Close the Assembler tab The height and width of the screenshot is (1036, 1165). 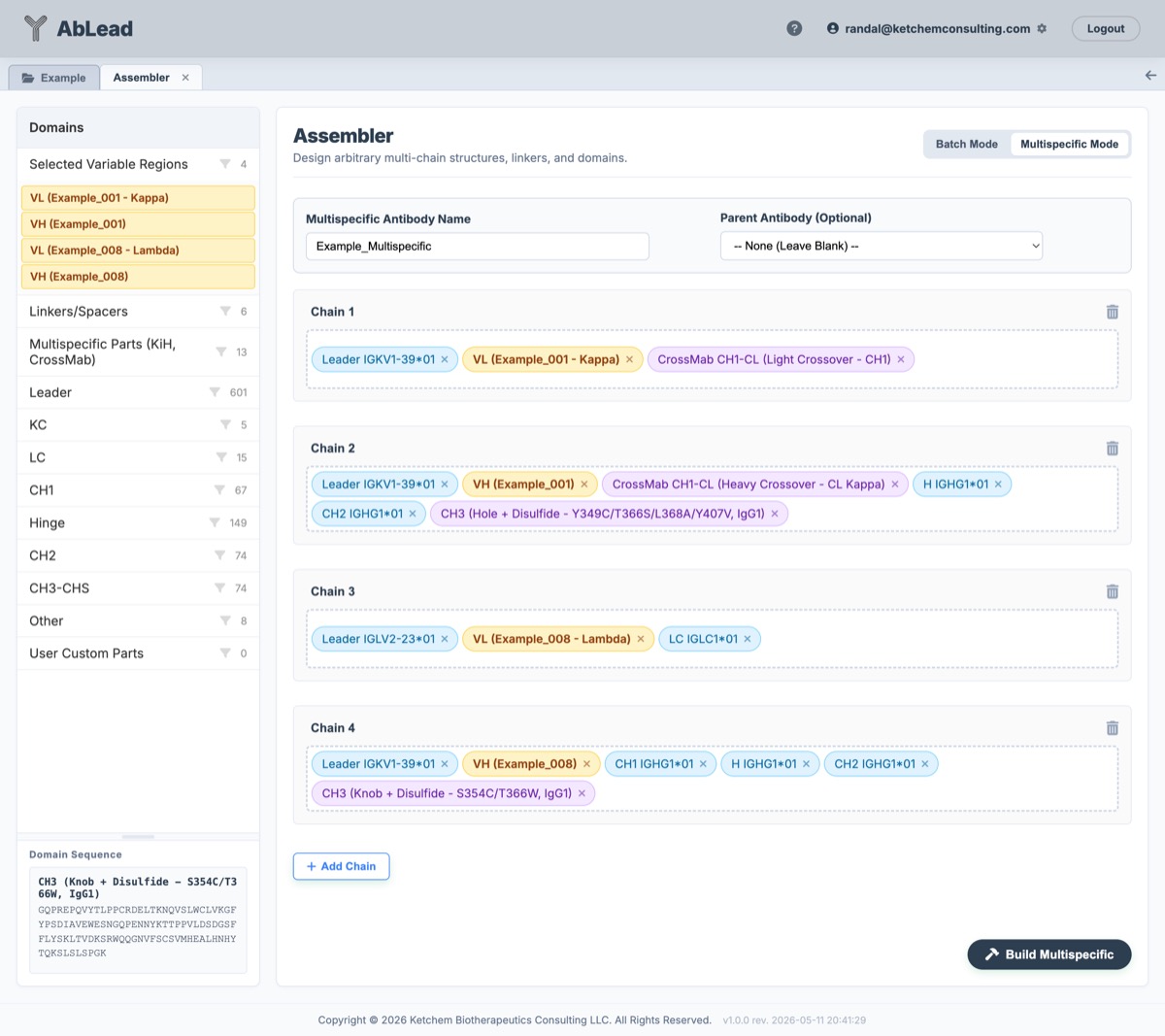pos(185,78)
